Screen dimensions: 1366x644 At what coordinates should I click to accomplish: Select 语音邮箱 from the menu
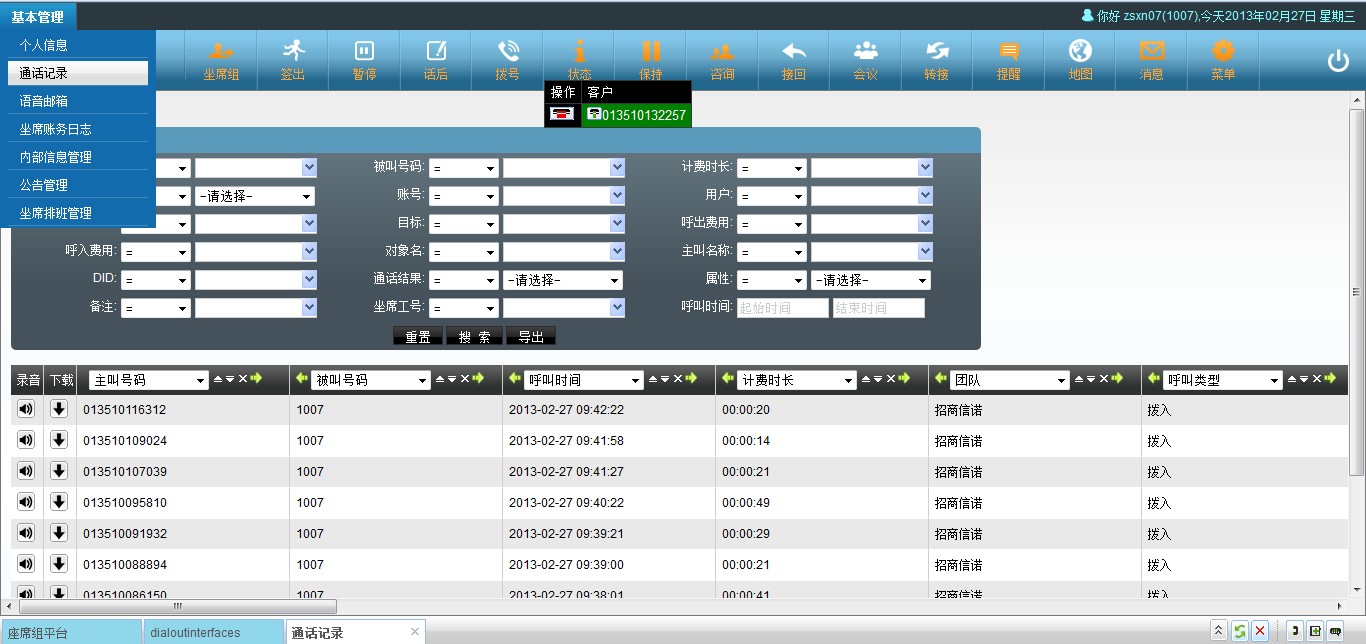(44, 101)
